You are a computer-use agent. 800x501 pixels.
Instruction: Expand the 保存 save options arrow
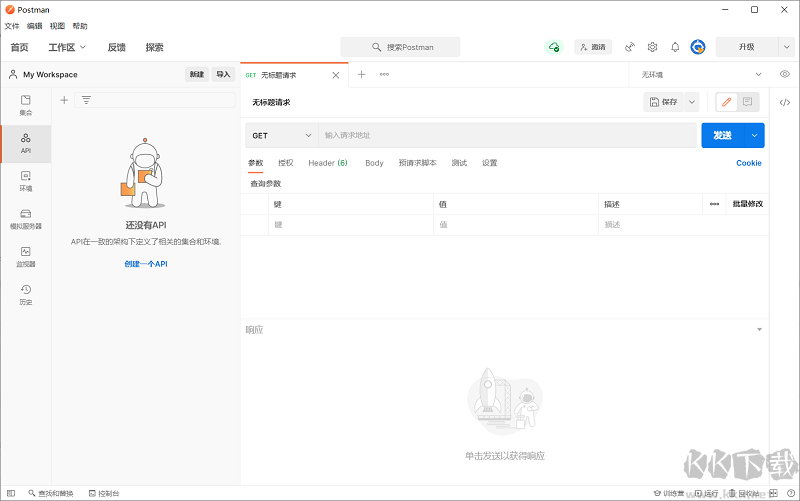pos(692,102)
